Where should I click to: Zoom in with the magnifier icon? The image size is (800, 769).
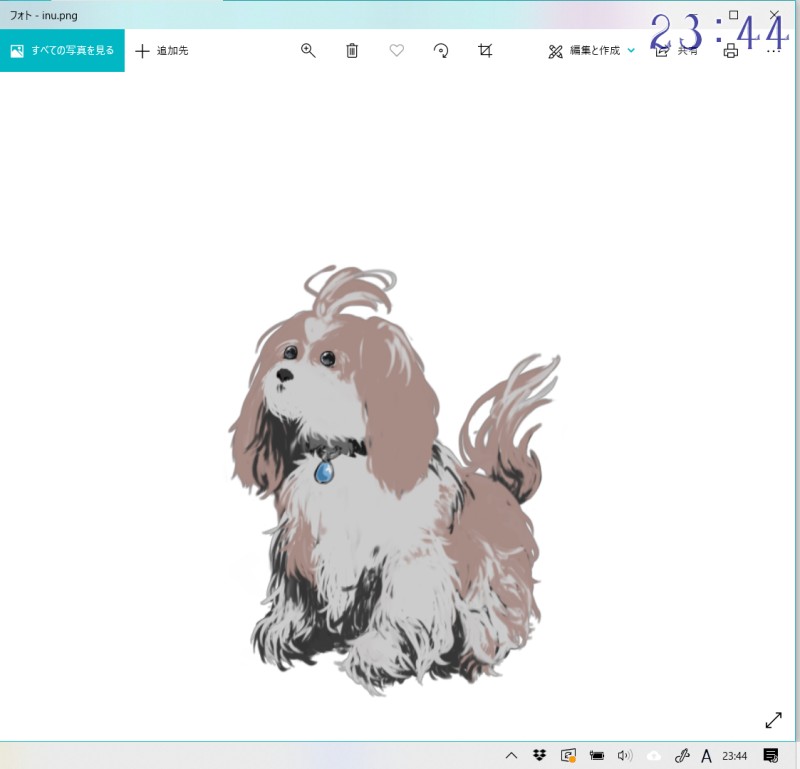(308, 51)
